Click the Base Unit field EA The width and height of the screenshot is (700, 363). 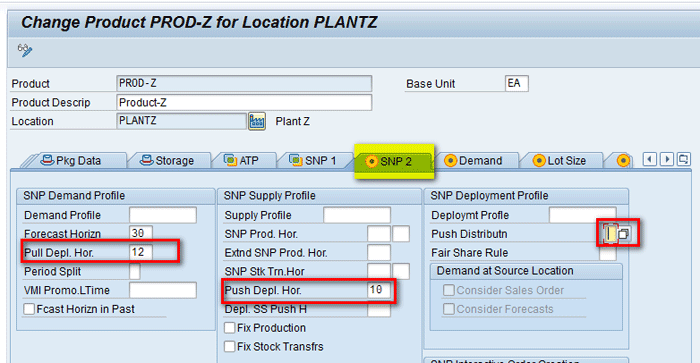(517, 83)
